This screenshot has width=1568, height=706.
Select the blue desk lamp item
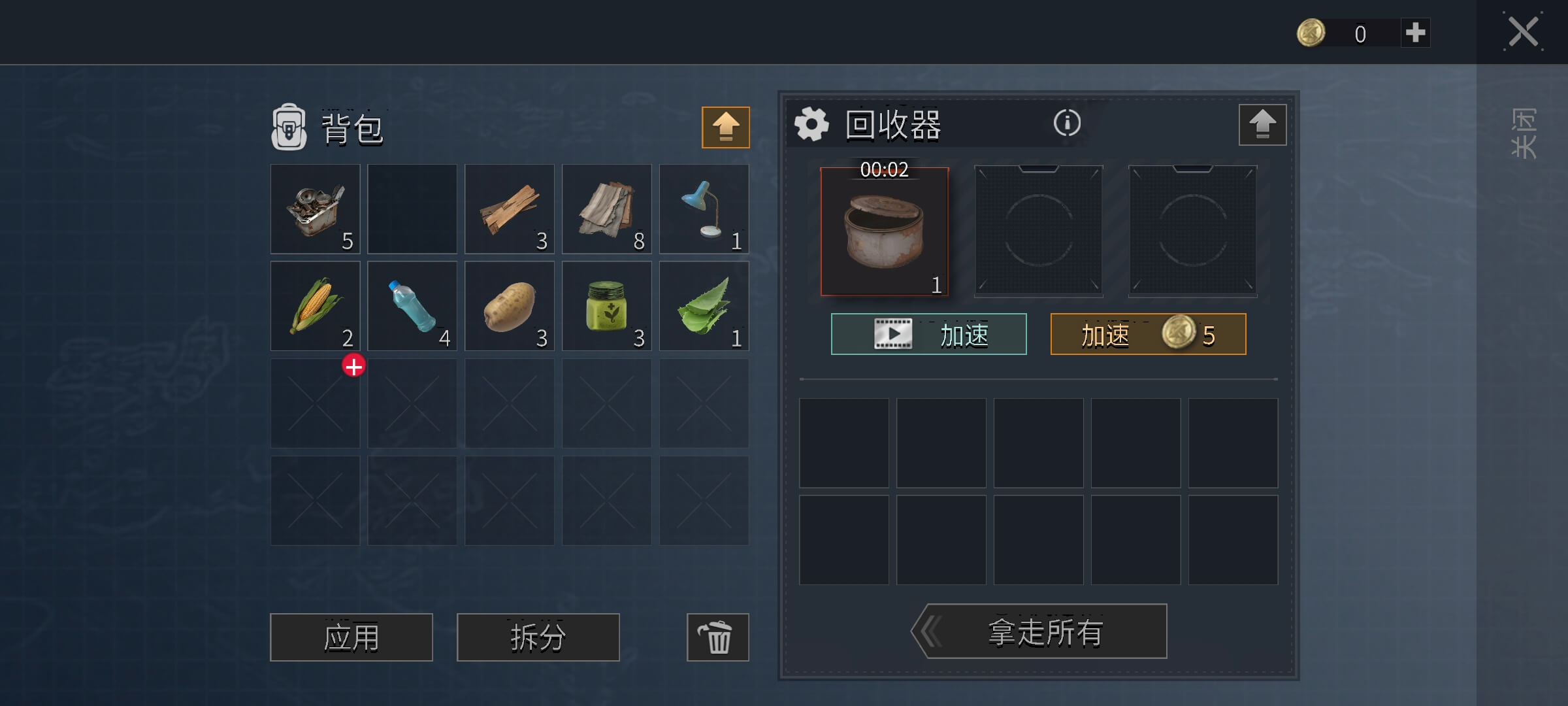(x=704, y=209)
